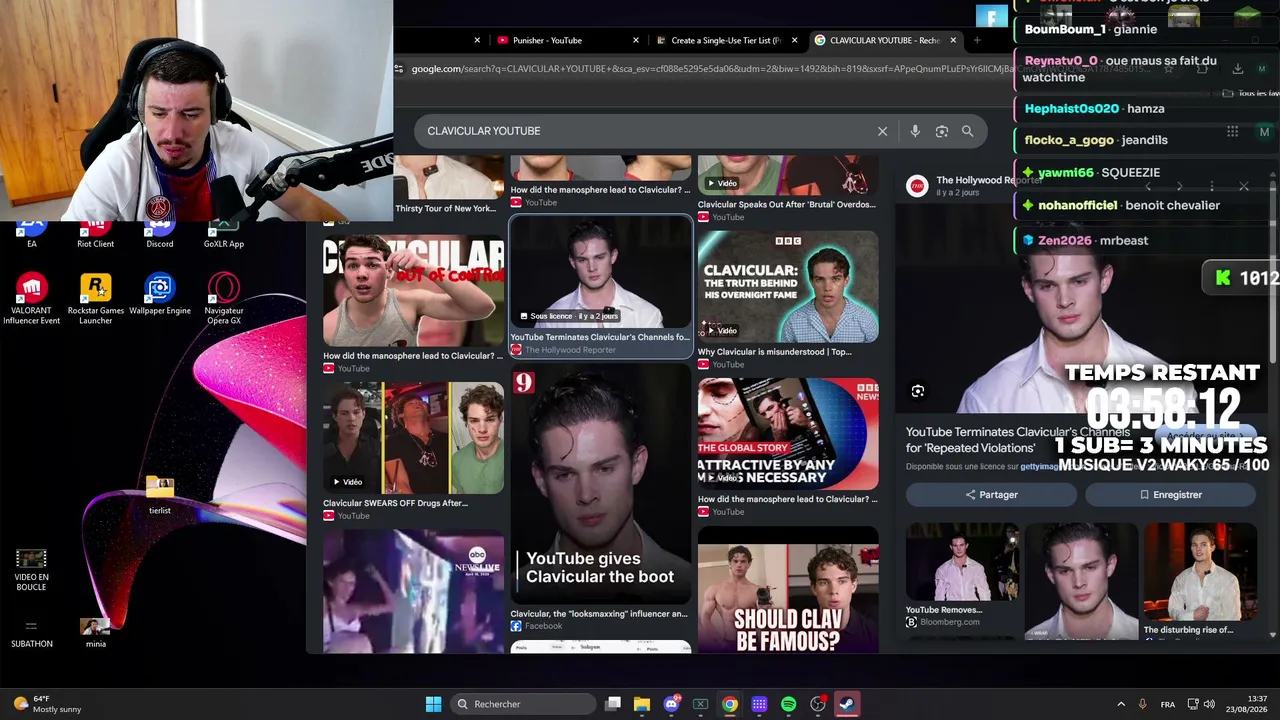Image resolution: width=1280 pixels, height=720 pixels.
Task: Open the minia desktop file
Action: pos(95,632)
